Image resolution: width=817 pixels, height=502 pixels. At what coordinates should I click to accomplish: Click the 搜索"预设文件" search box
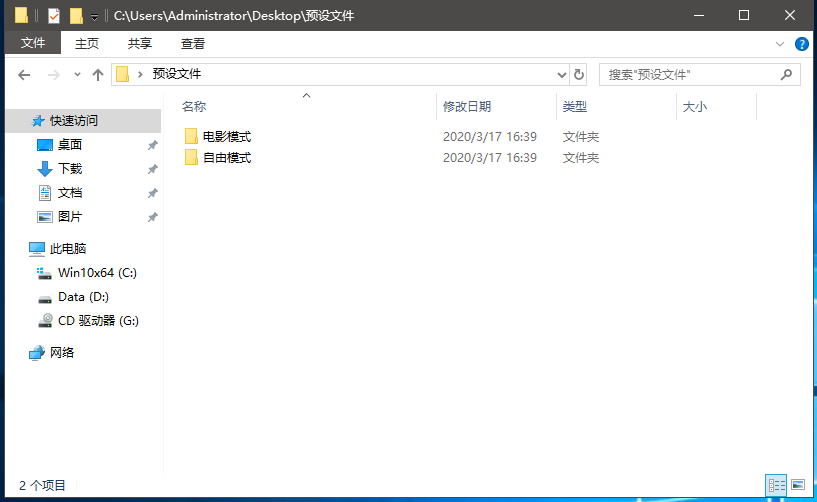coord(690,75)
